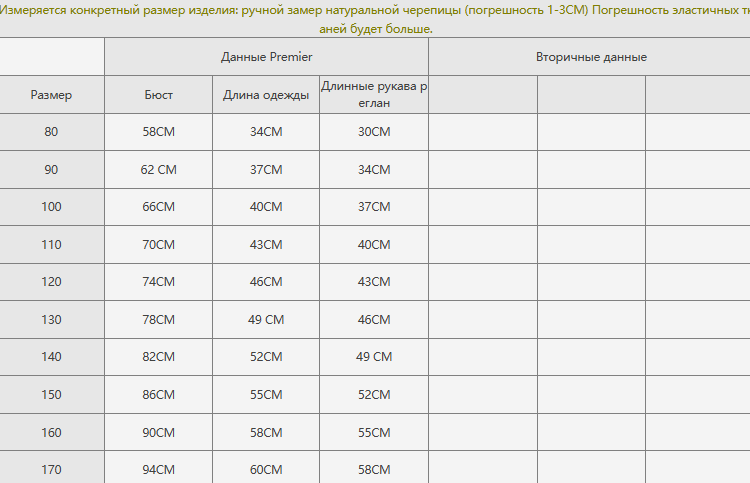Click the size 130 clothing length 49 CM cell

[266, 320]
